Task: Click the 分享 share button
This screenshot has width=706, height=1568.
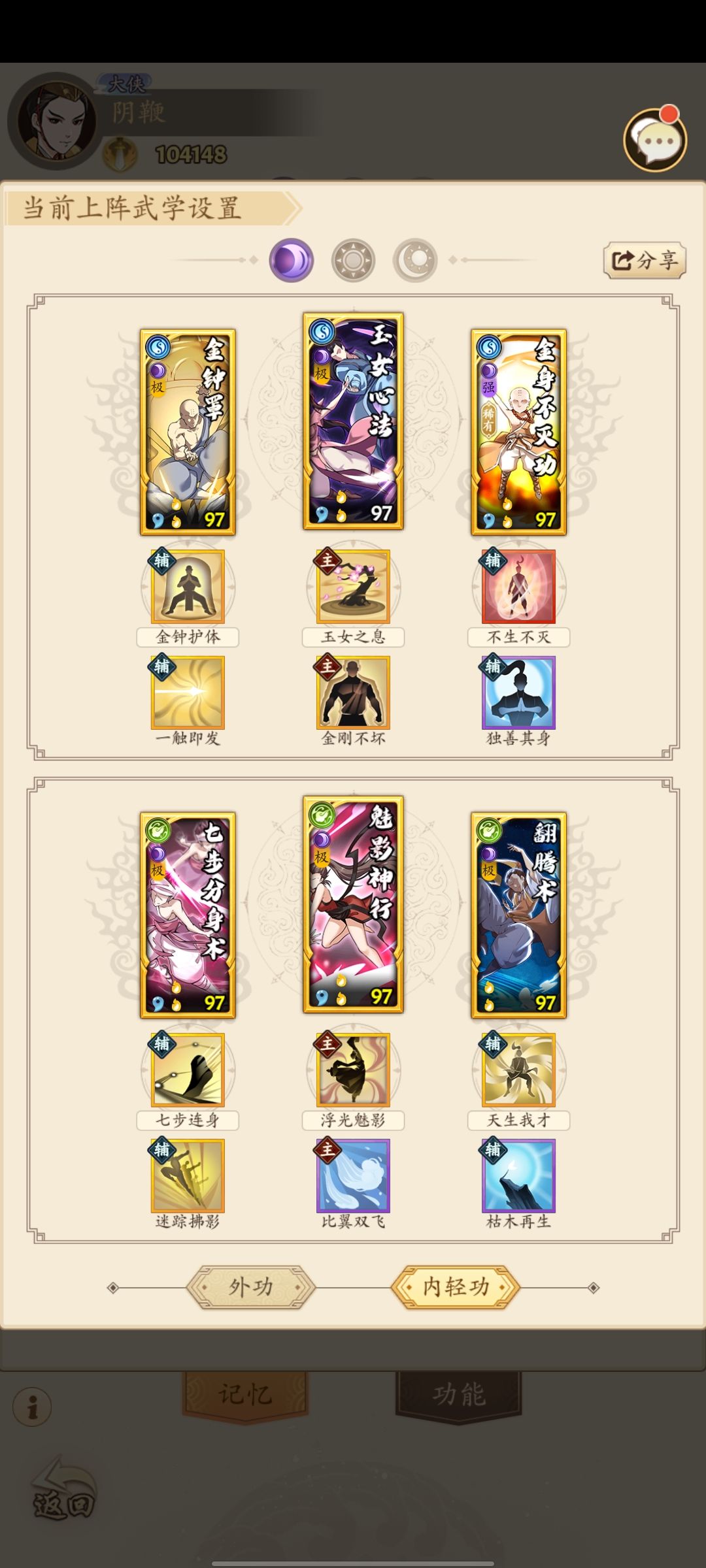Action: tap(645, 260)
